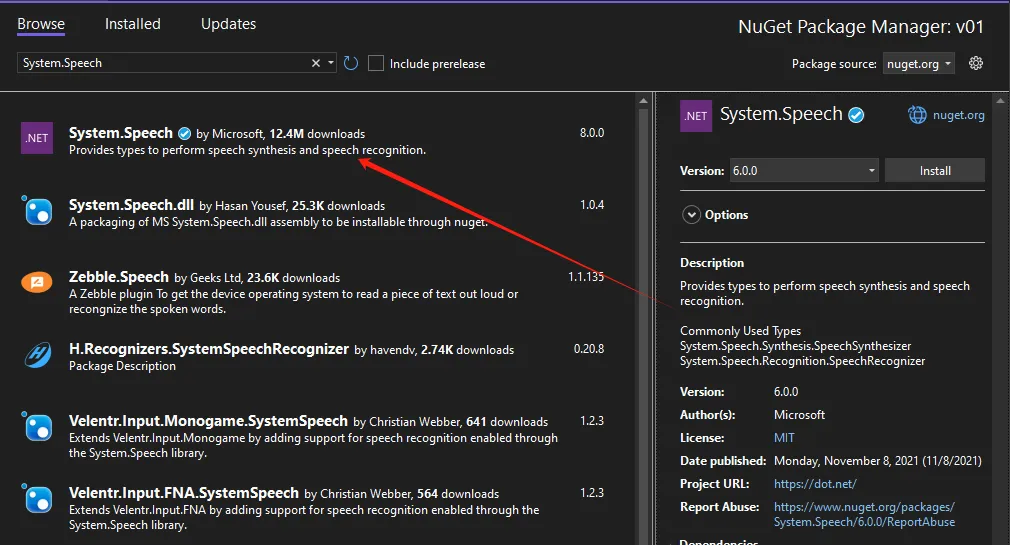Click up arrow on detail panel scrollbar

(x=1000, y=100)
